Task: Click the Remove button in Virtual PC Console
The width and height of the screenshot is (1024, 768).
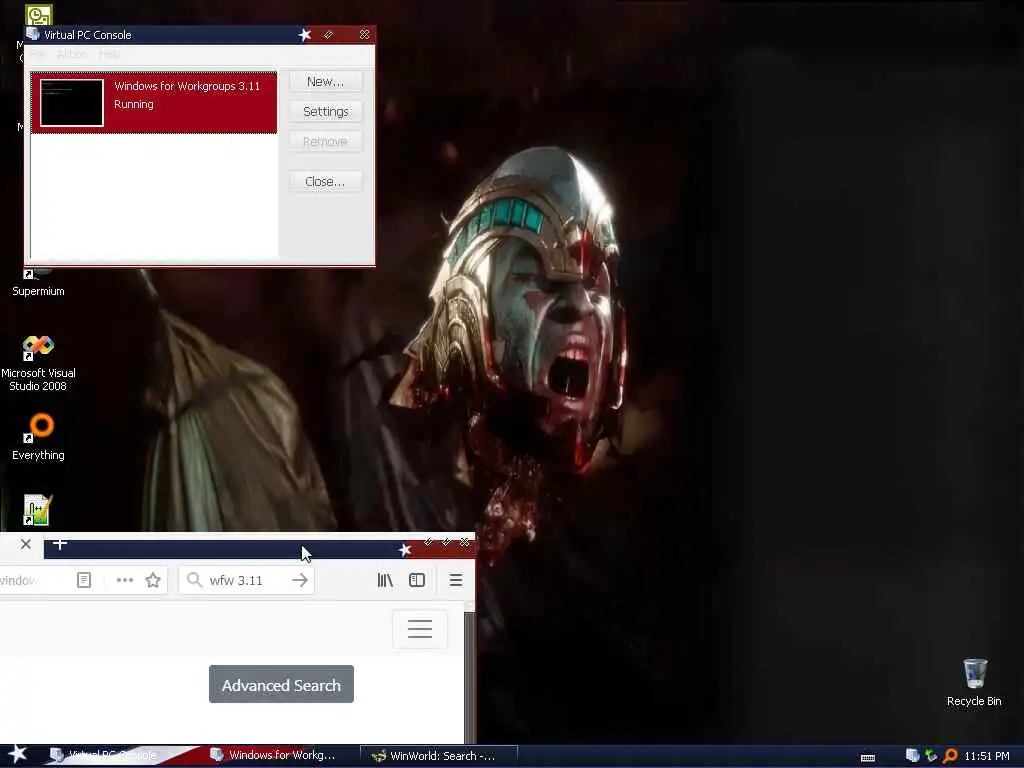Action: [x=325, y=142]
